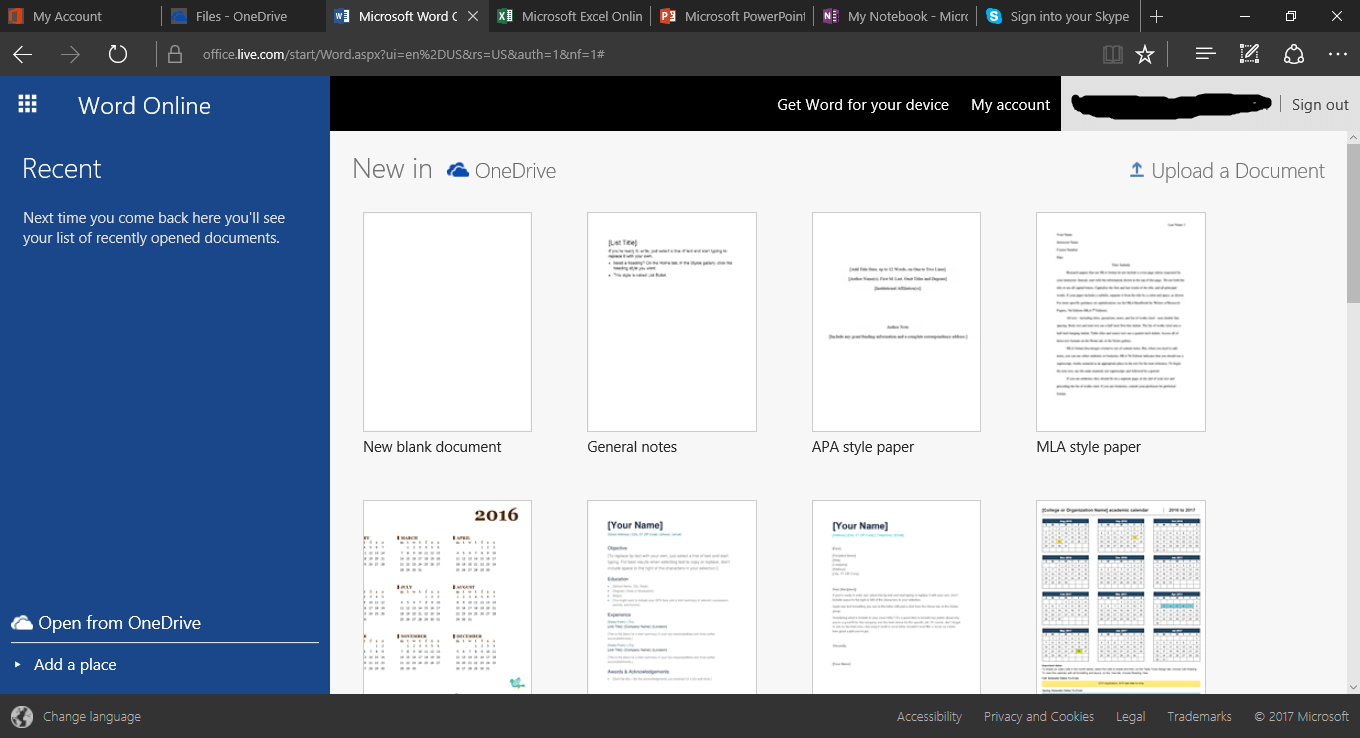Click the Word Online title
Image resolution: width=1360 pixels, height=738 pixels.
coord(145,105)
